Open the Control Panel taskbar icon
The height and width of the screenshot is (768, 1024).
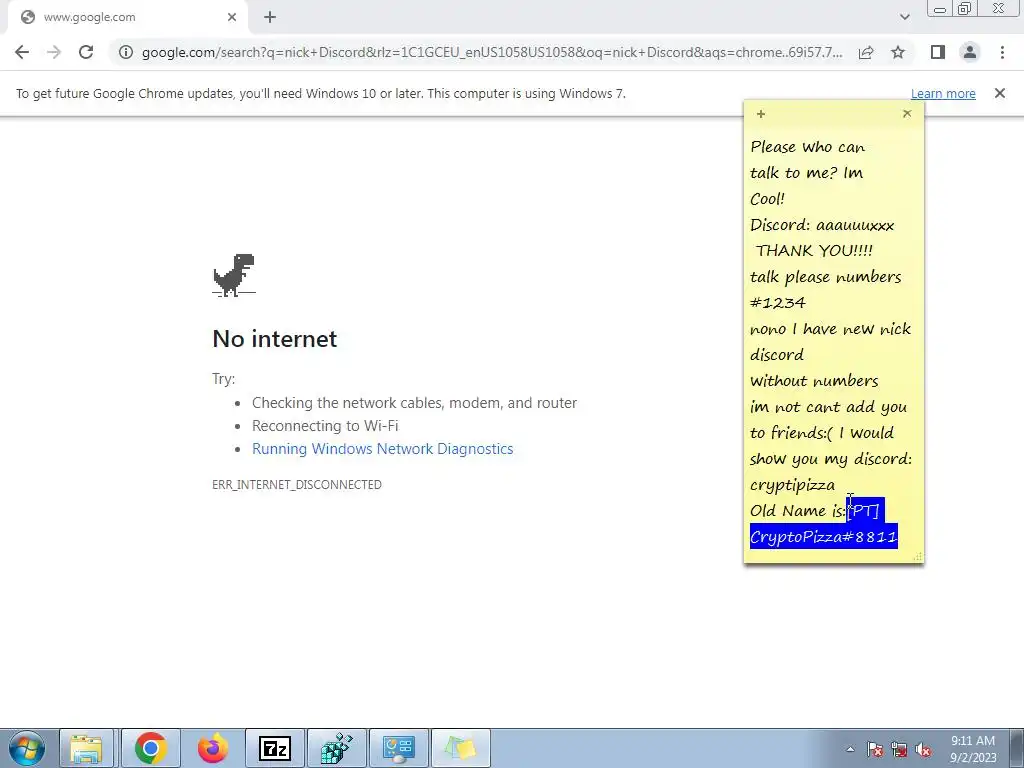399,748
